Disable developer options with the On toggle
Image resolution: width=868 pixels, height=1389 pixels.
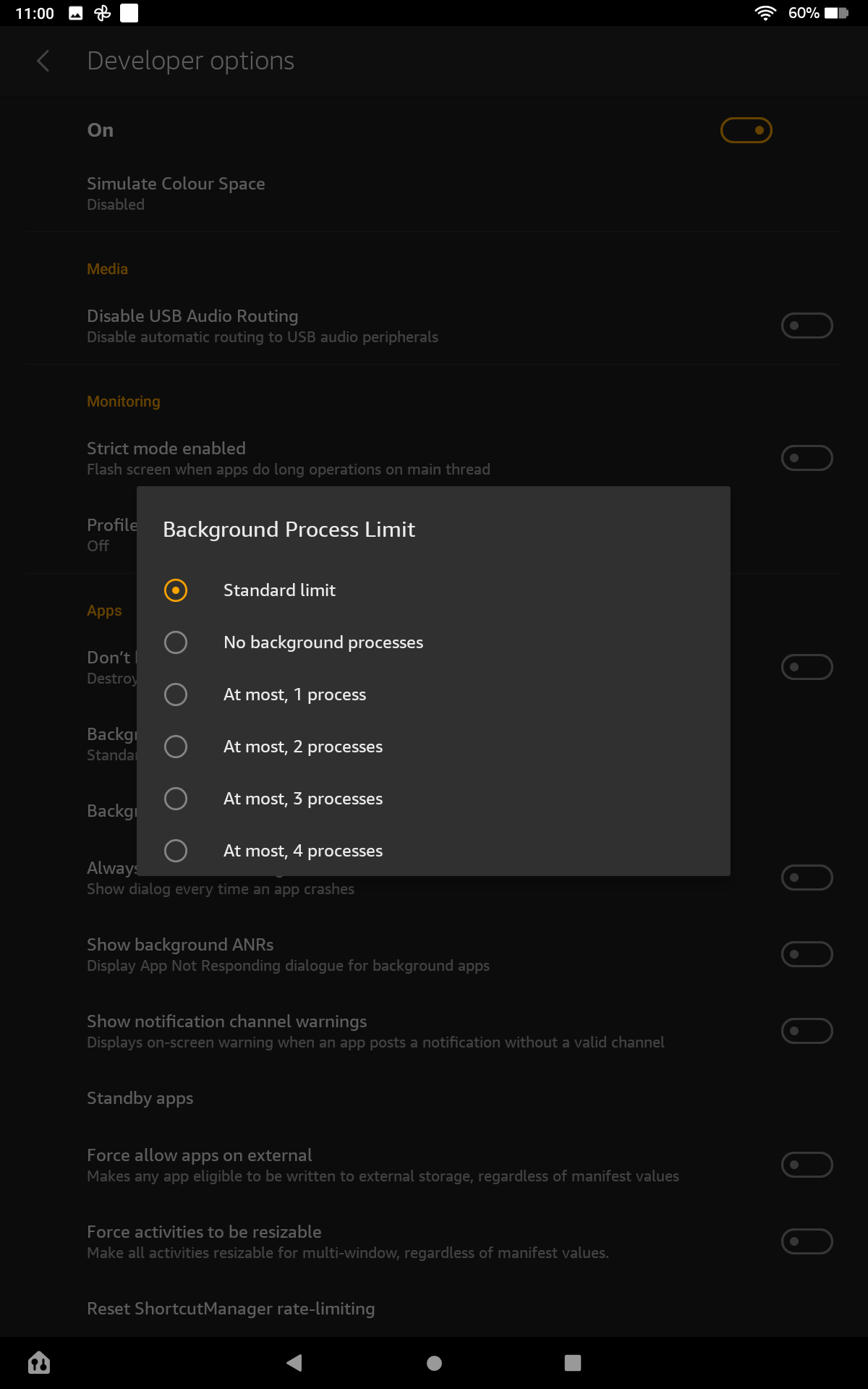coord(747,130)
